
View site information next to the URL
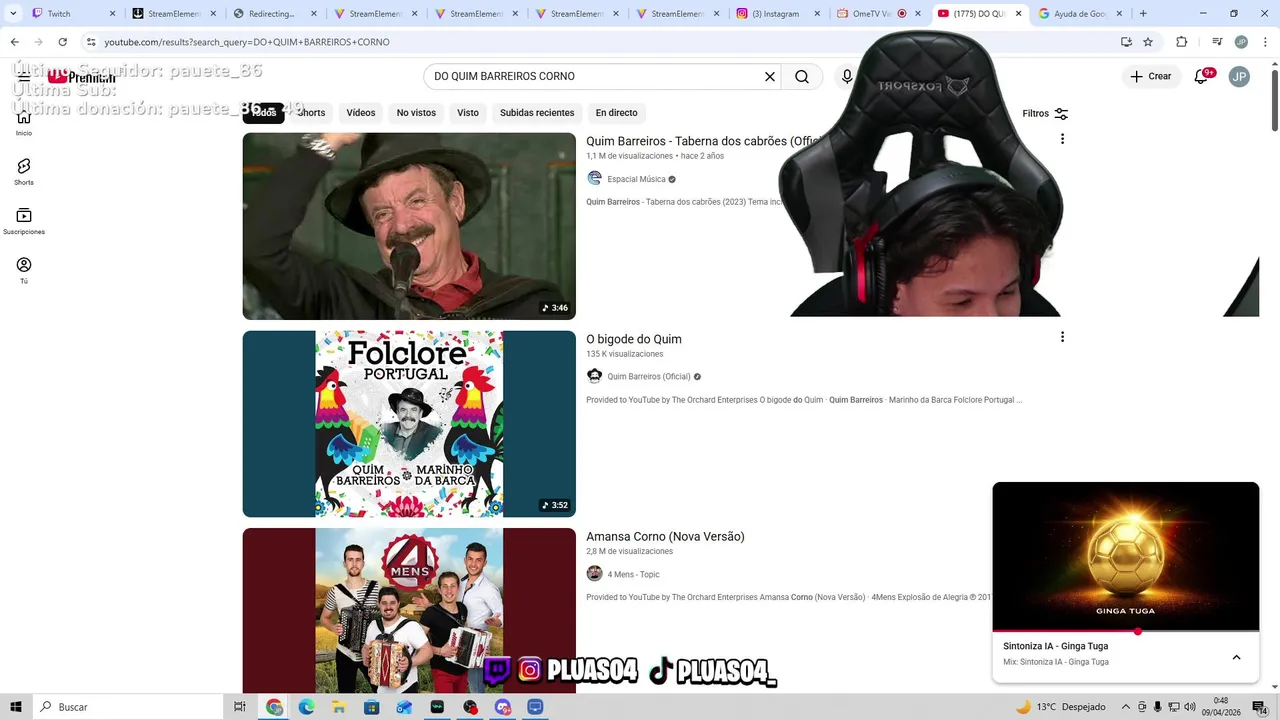[x=91, y=42]
